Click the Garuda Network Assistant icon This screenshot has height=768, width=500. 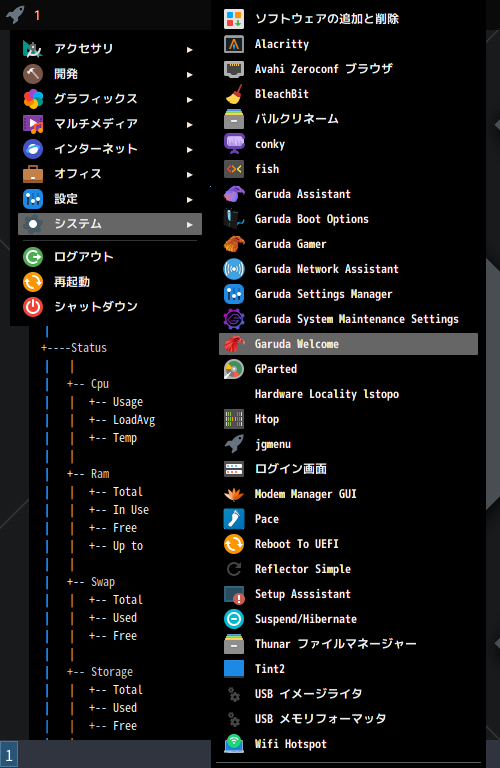[x=234, y=269]
